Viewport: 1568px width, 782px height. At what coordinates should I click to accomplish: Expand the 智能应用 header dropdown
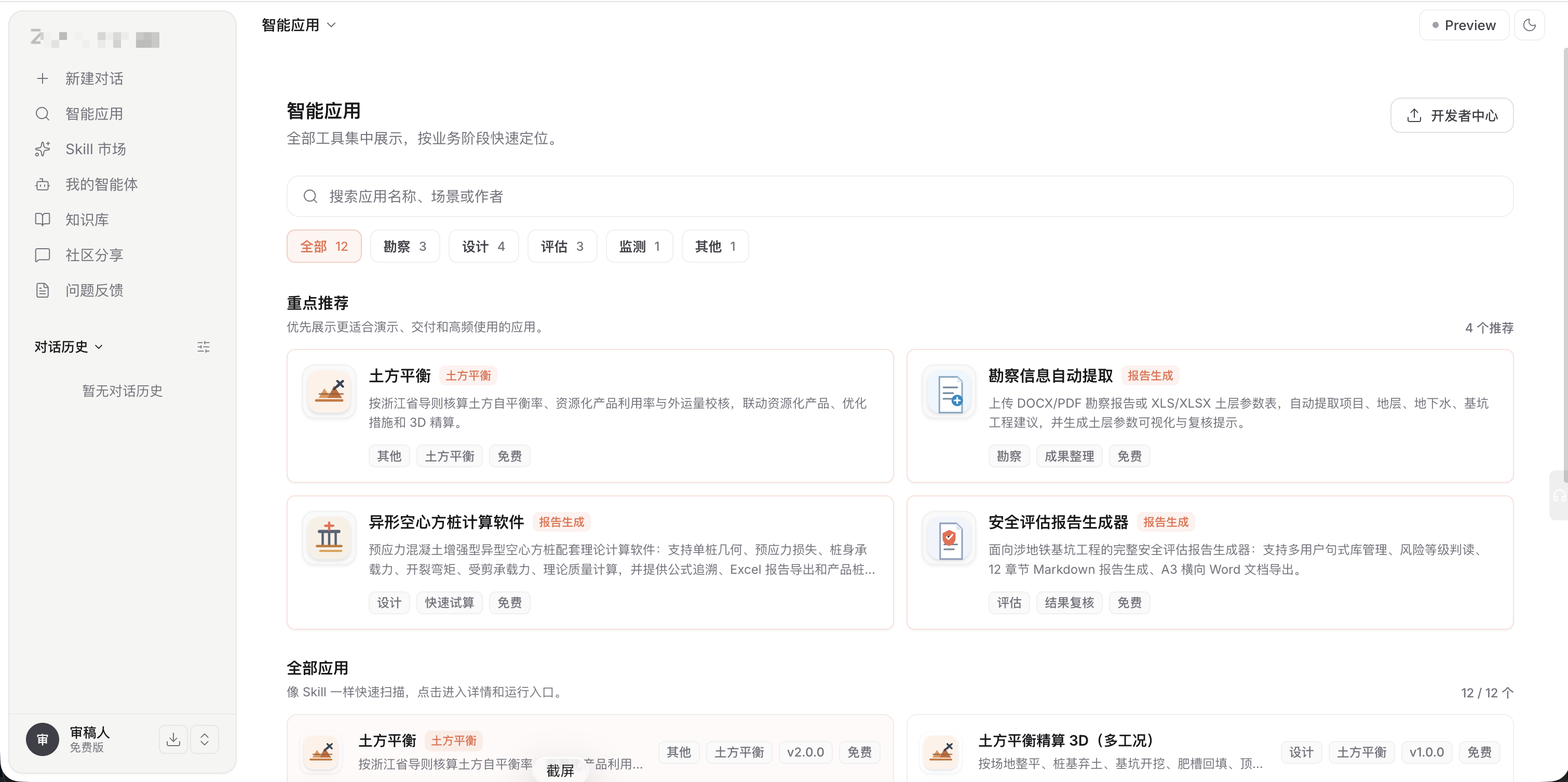pos(299,25)
